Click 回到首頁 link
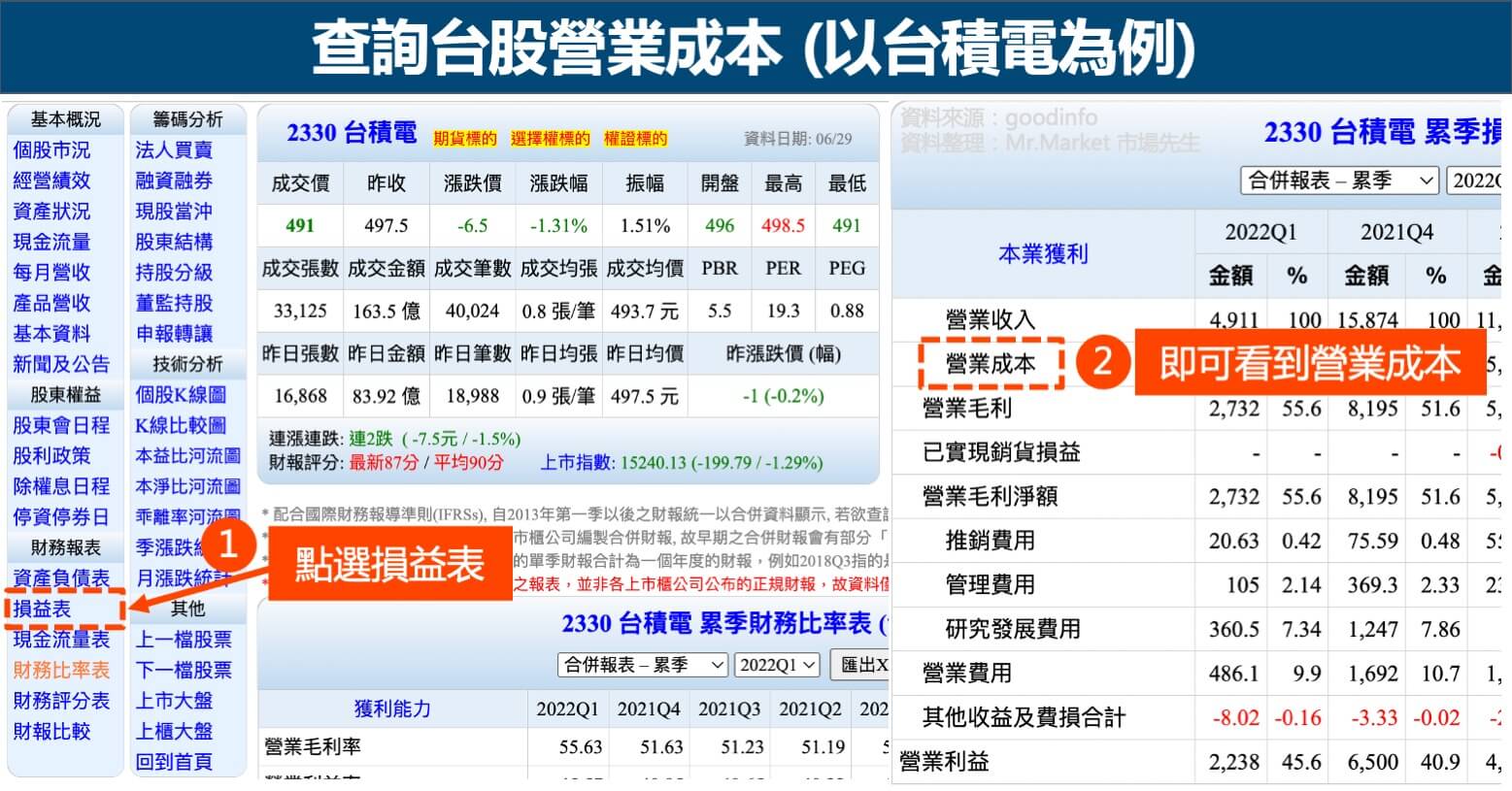Viewport: 1512px width, 791px height. click(174, 762)
